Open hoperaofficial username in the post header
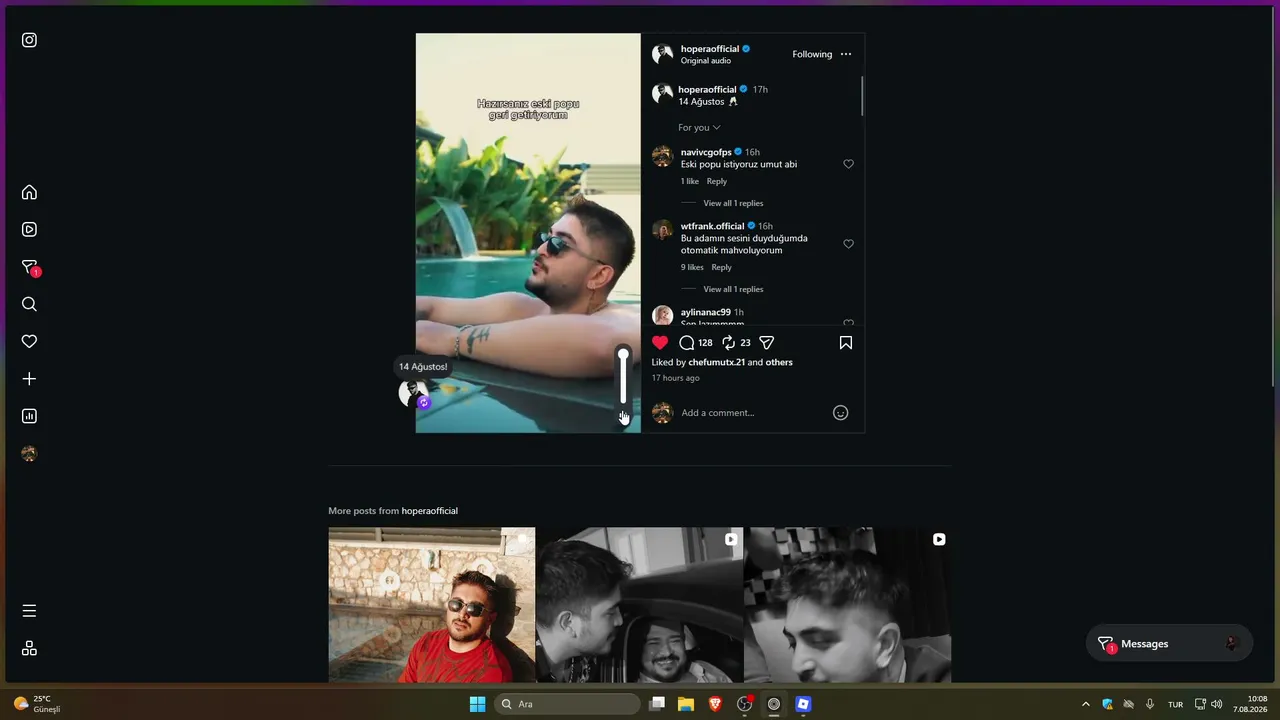The width and height of the screenshot is (1280, 720). pyautogui.click(x=710, y=49)
